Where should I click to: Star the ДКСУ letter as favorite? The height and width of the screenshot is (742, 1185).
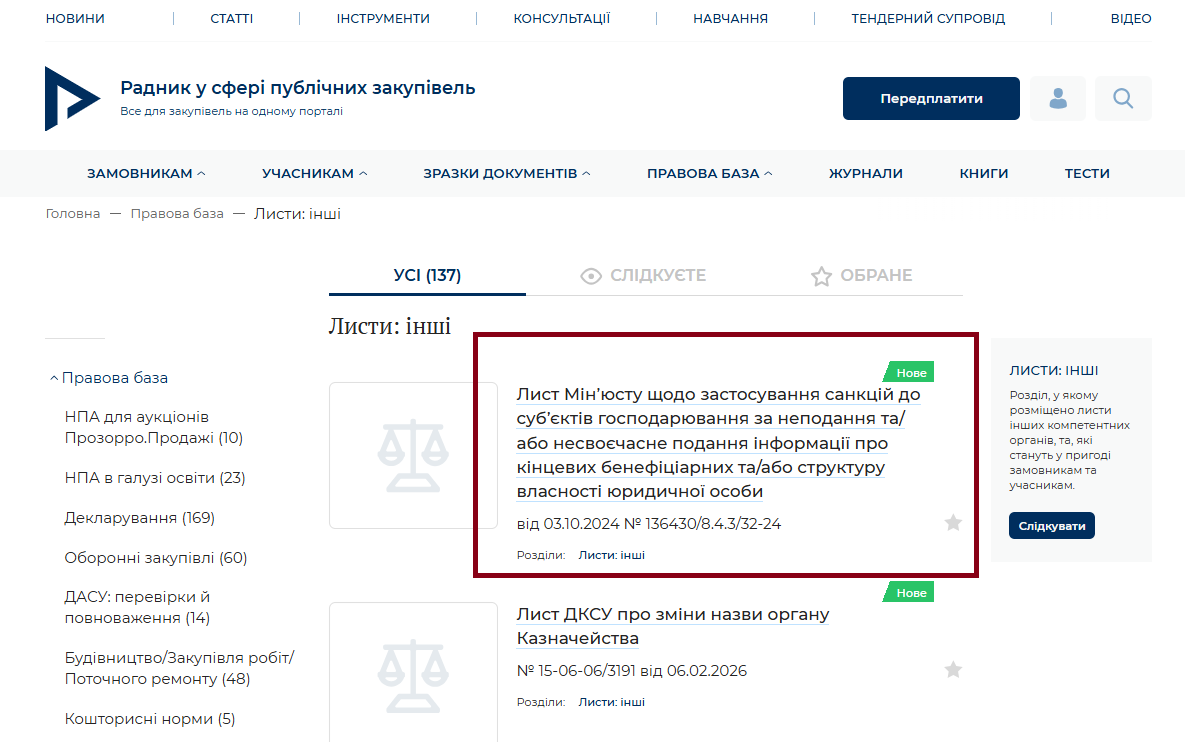(x=953, y=670)
